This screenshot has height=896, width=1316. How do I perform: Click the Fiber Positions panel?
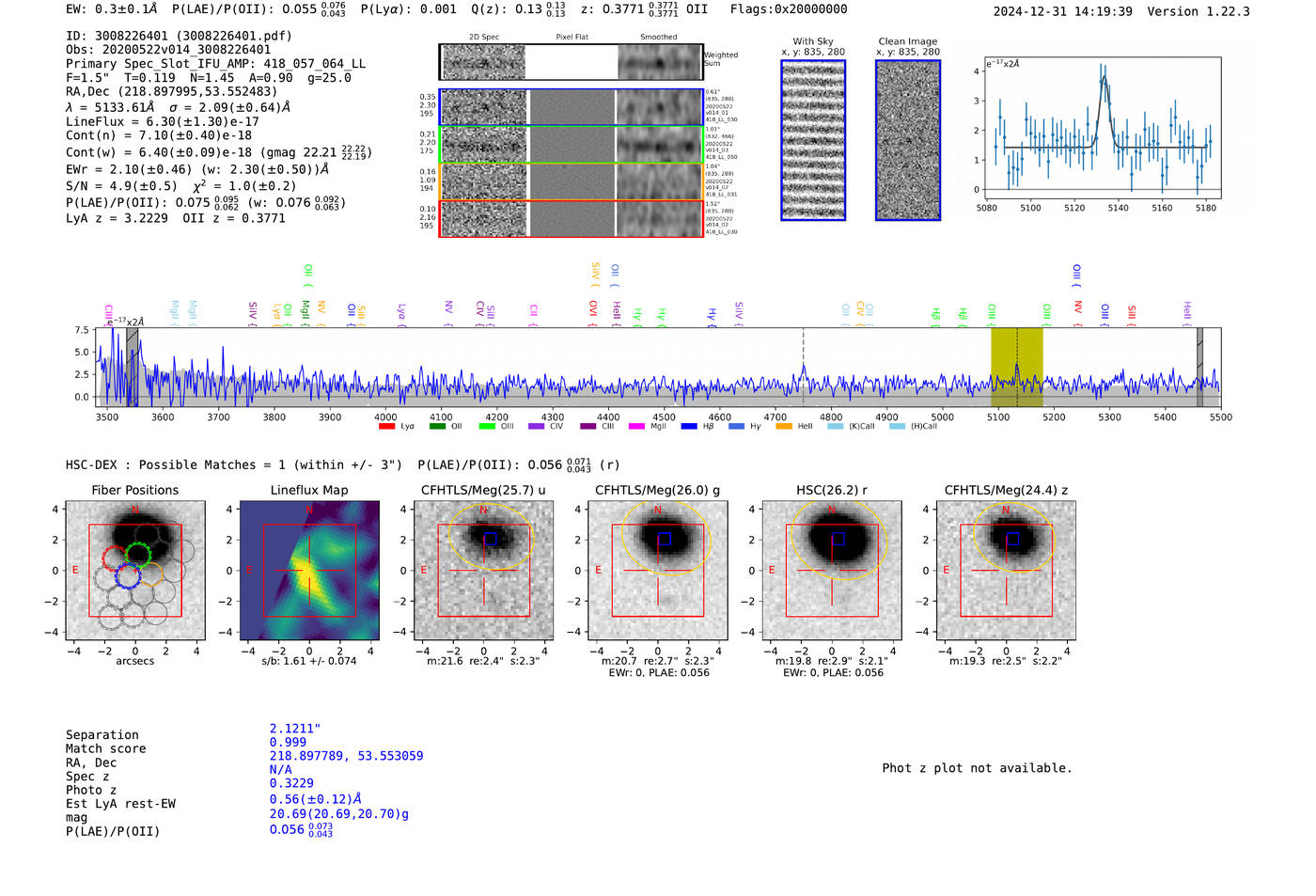point(134,571)
